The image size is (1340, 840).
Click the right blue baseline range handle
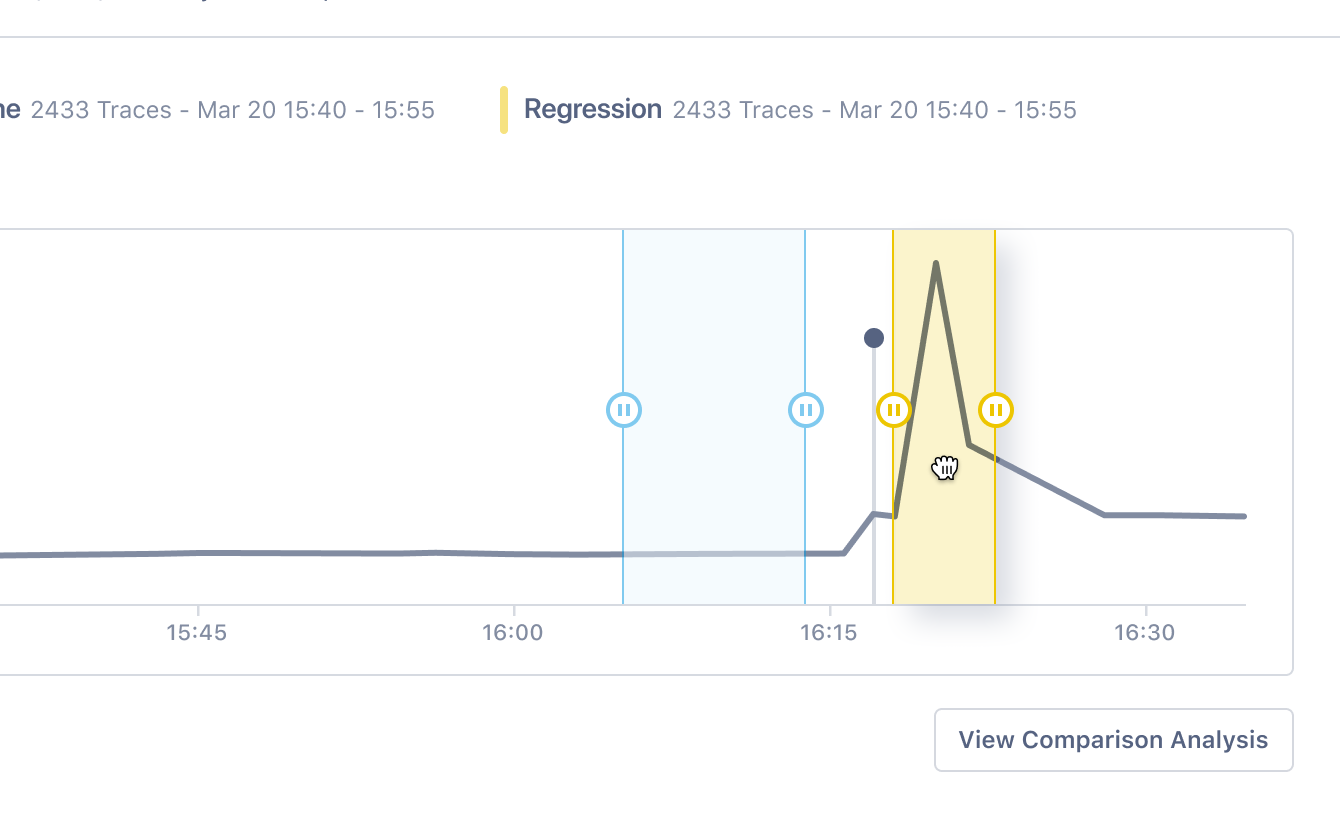pyautogui.click(x=806, y=410)
